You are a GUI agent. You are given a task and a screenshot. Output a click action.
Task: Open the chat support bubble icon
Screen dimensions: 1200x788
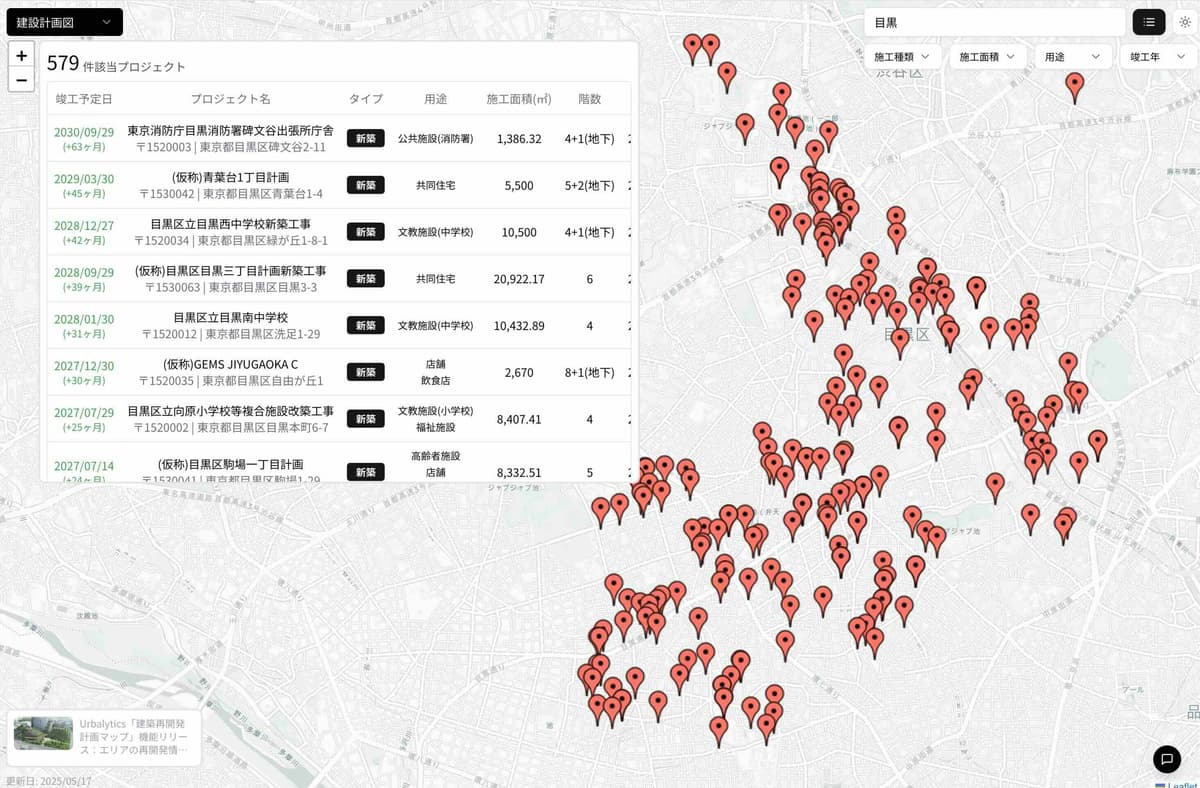pos(1166,759)
